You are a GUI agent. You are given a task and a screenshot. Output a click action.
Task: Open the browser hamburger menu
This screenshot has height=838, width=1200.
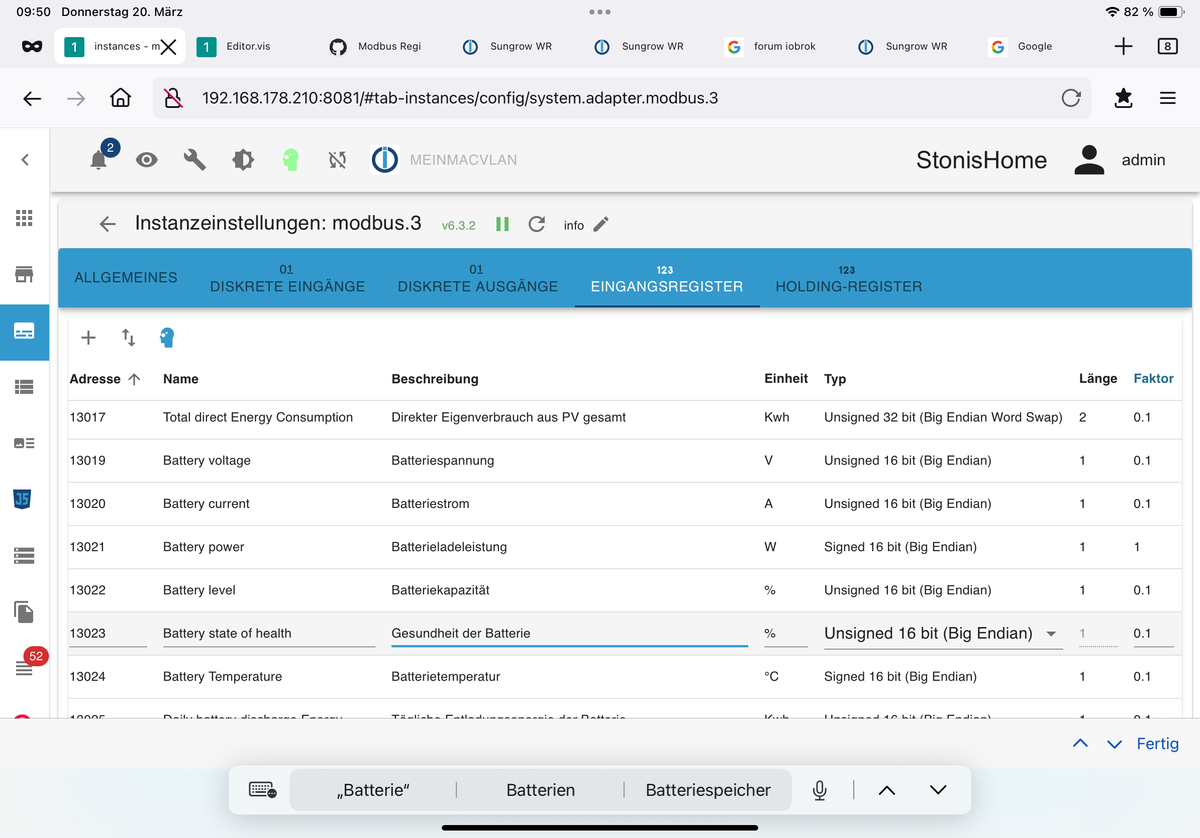pyautogui.click(x=1167, y=98)
